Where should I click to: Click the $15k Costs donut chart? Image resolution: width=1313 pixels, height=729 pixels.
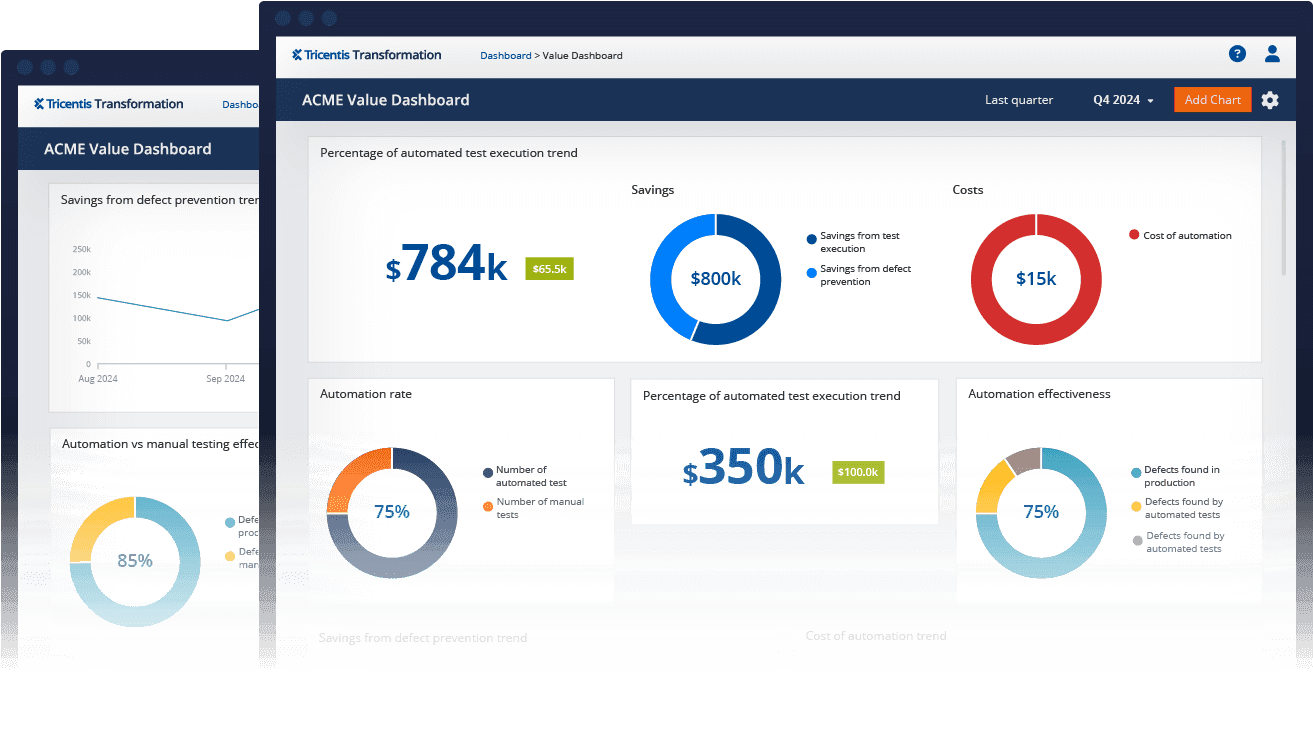point(1036,279)
